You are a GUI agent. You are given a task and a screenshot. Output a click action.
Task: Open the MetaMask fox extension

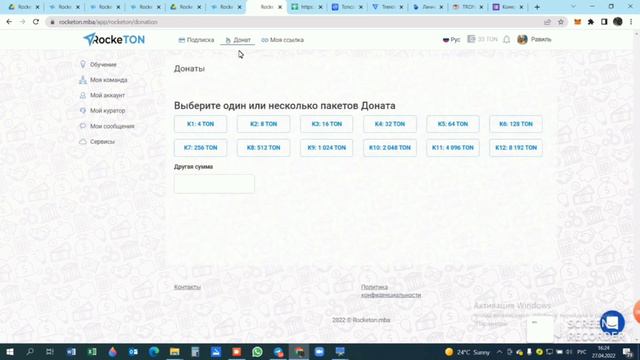578,22
